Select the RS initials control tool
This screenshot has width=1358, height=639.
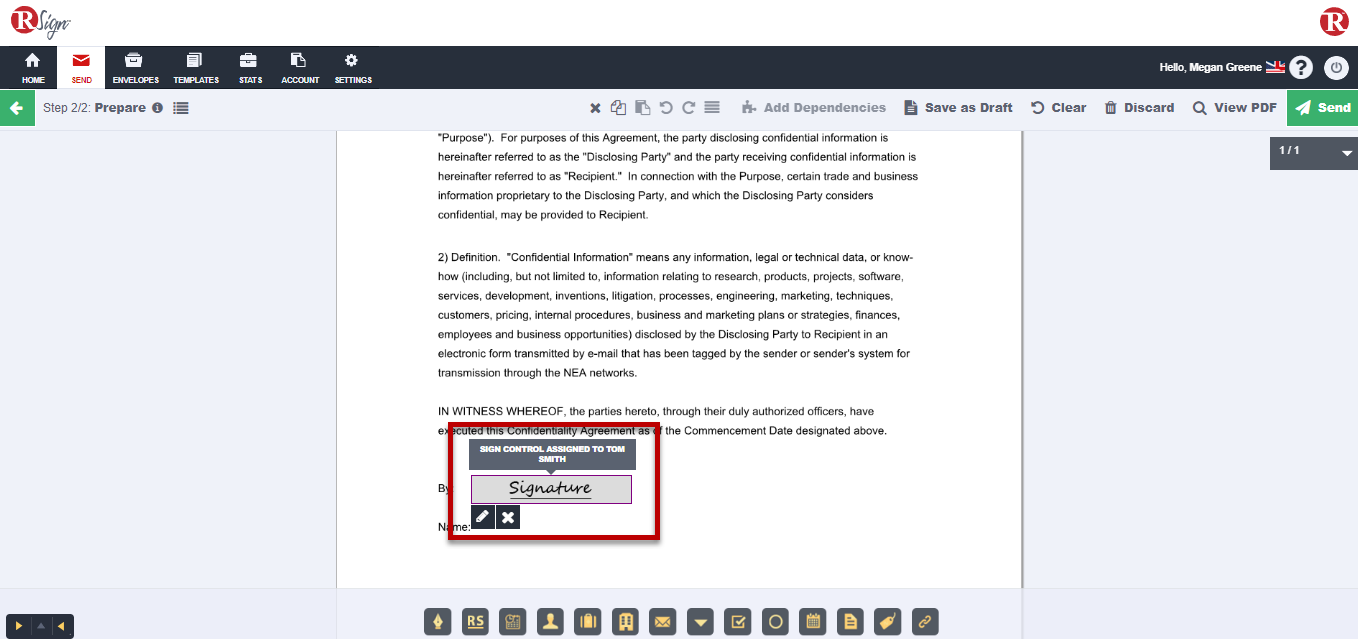[476, 622]
